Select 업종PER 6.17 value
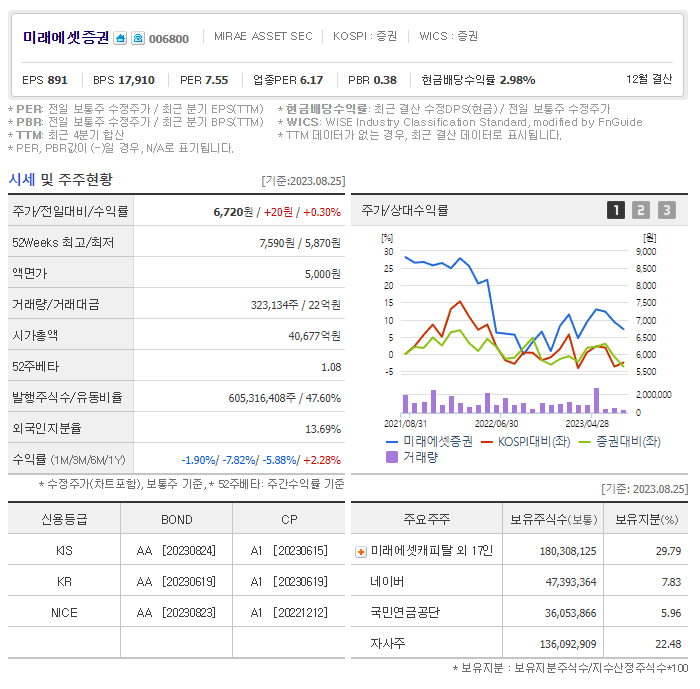The height and width of the screenshot is (689, 700). point(288,80)
